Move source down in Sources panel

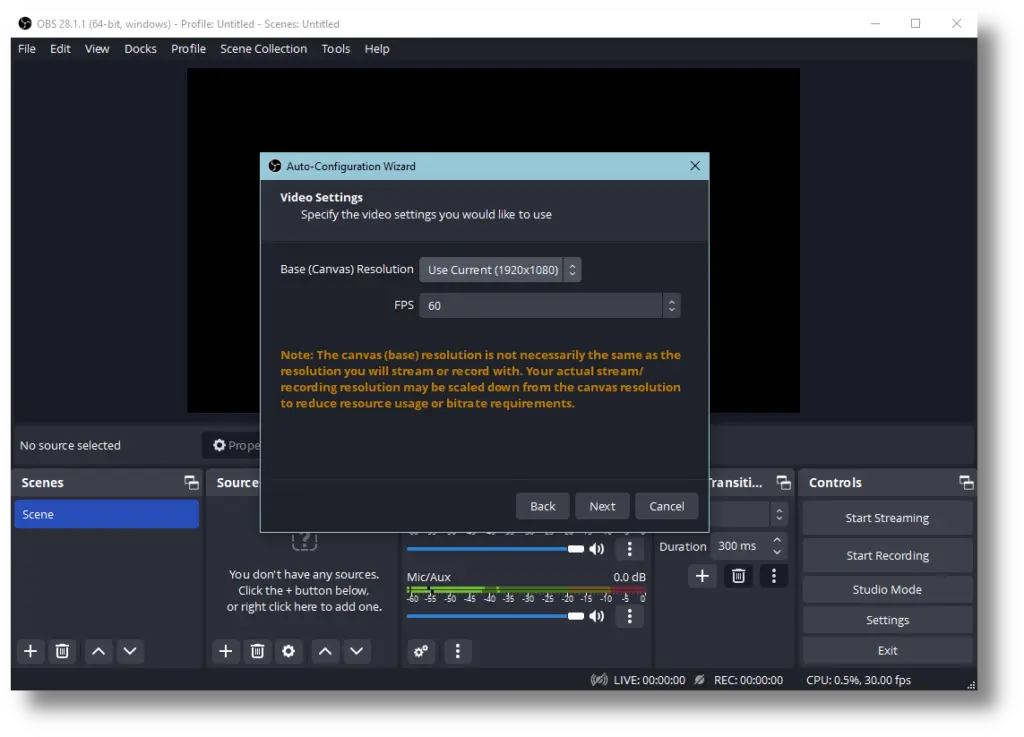(357, 651)
